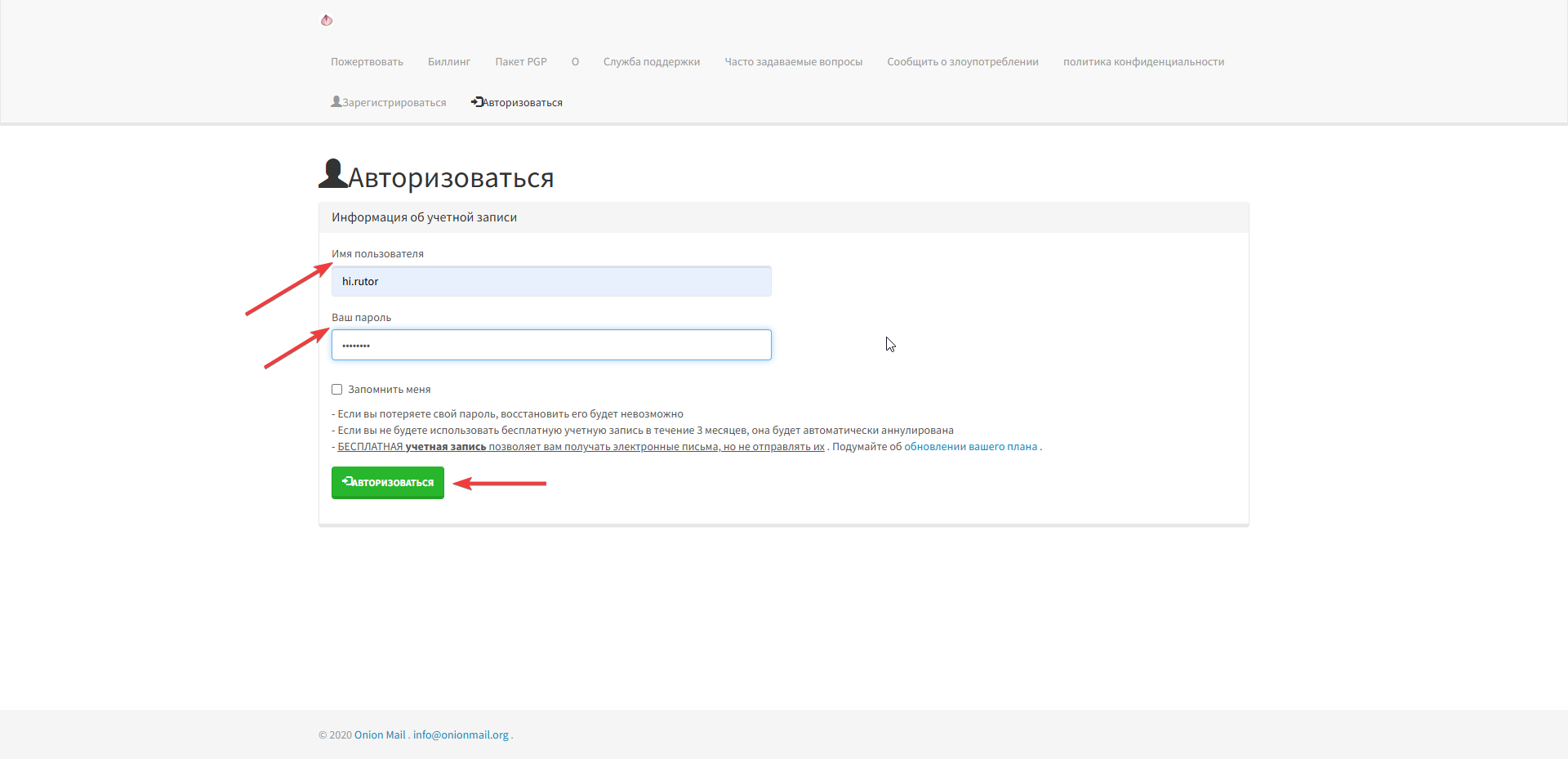This screenshot has width=1568, height=759.
Task: Click the обновлении вашего плана link
Action: (x=970, y=447)
